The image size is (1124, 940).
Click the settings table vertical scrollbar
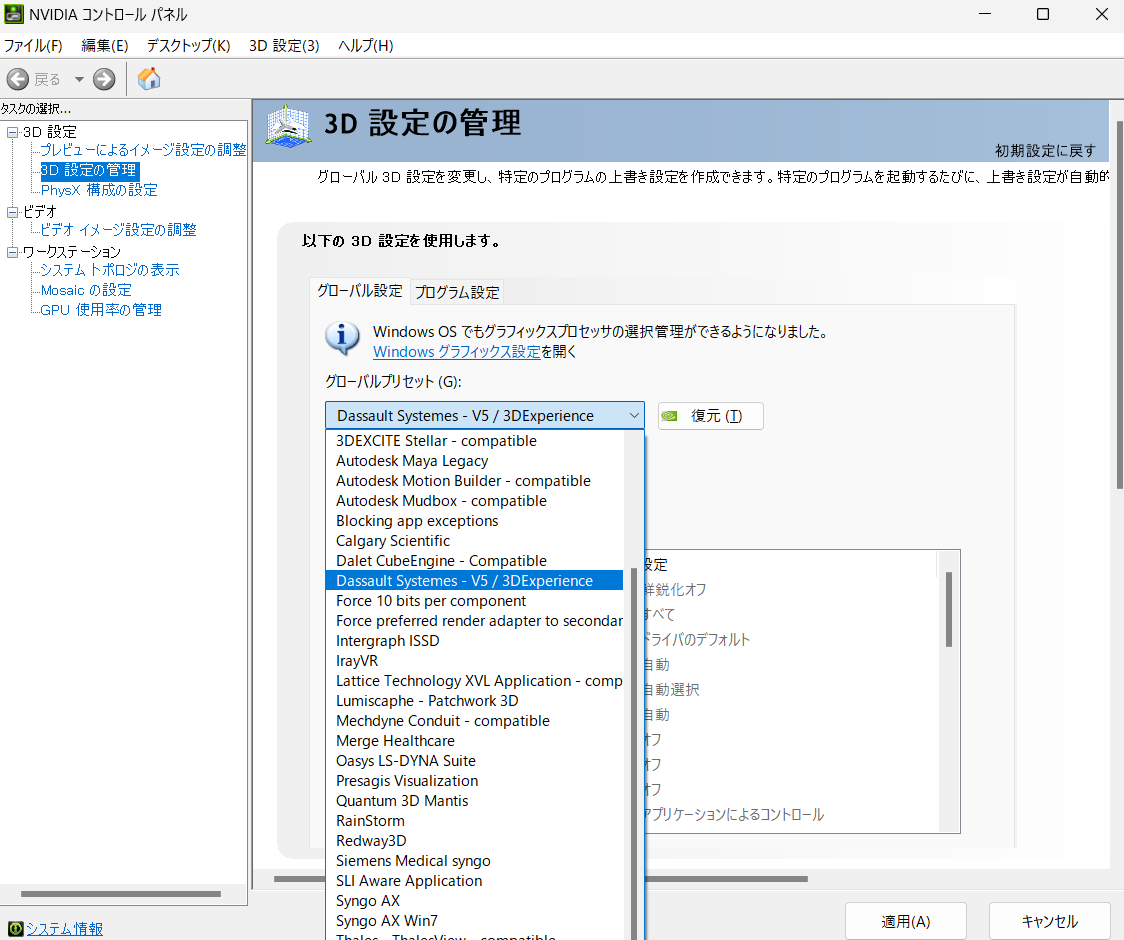948,609
